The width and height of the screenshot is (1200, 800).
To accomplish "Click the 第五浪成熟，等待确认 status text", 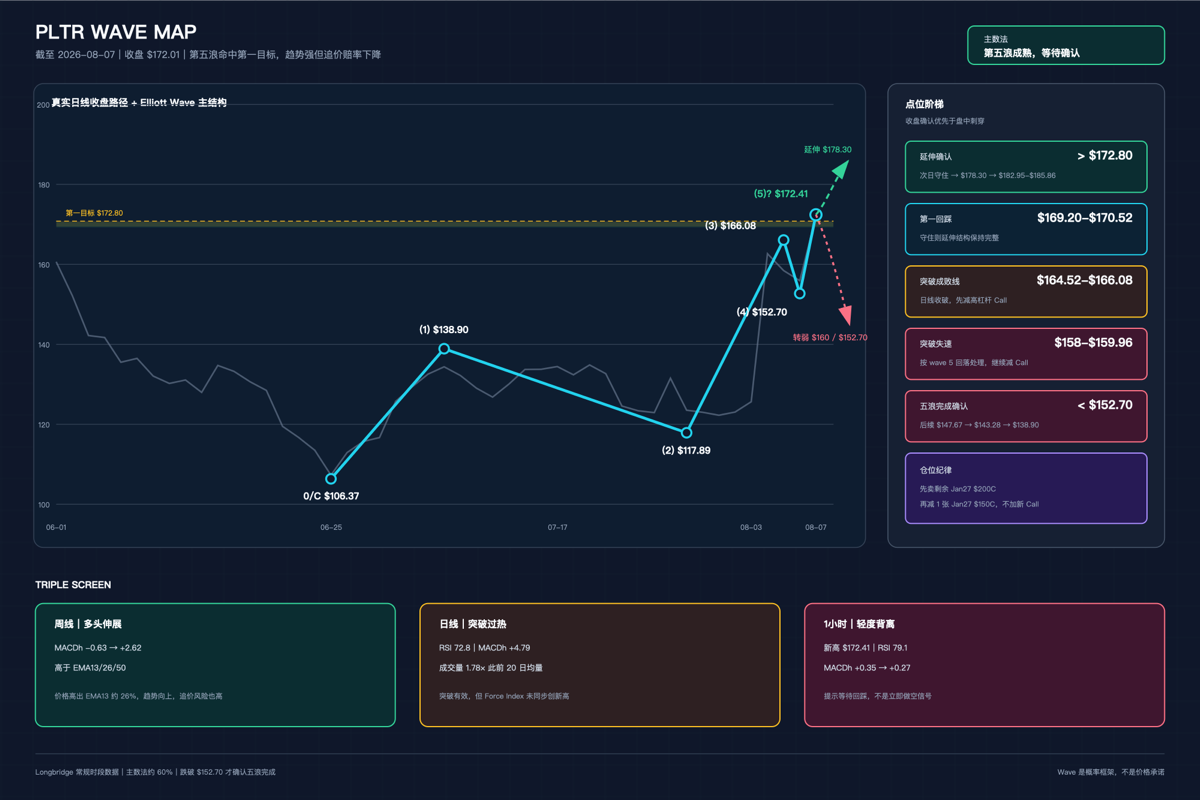I will pyautogui.click(x=1032, y=53).
